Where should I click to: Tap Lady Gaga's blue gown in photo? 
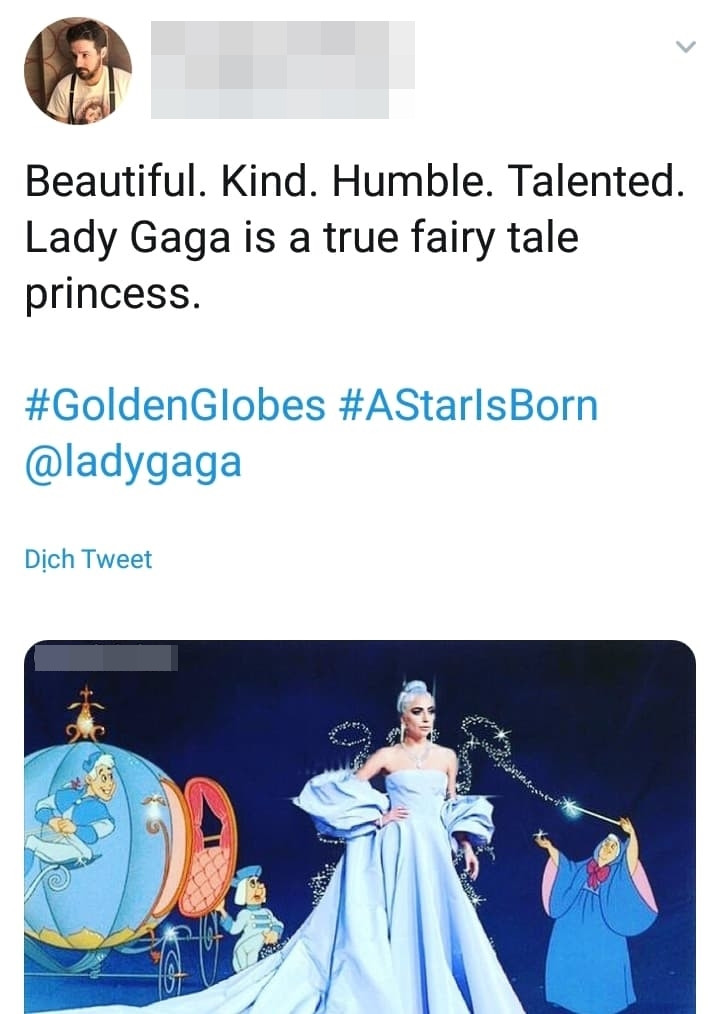[400, 900]
